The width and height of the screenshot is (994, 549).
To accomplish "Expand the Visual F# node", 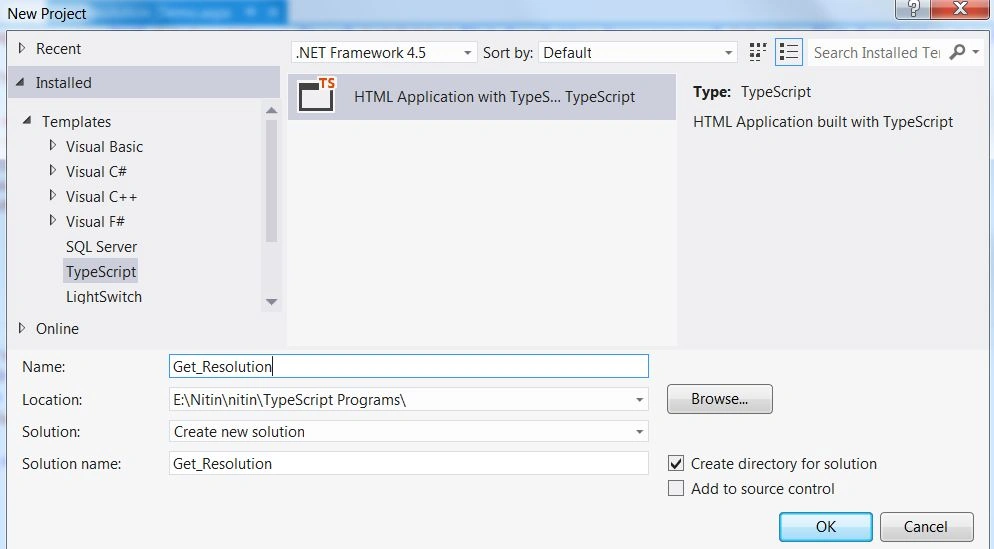I will pos(53,221).
